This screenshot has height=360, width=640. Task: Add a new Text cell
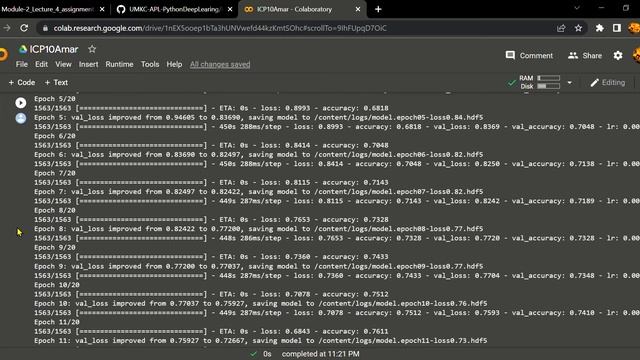click(x=56, y=82)
